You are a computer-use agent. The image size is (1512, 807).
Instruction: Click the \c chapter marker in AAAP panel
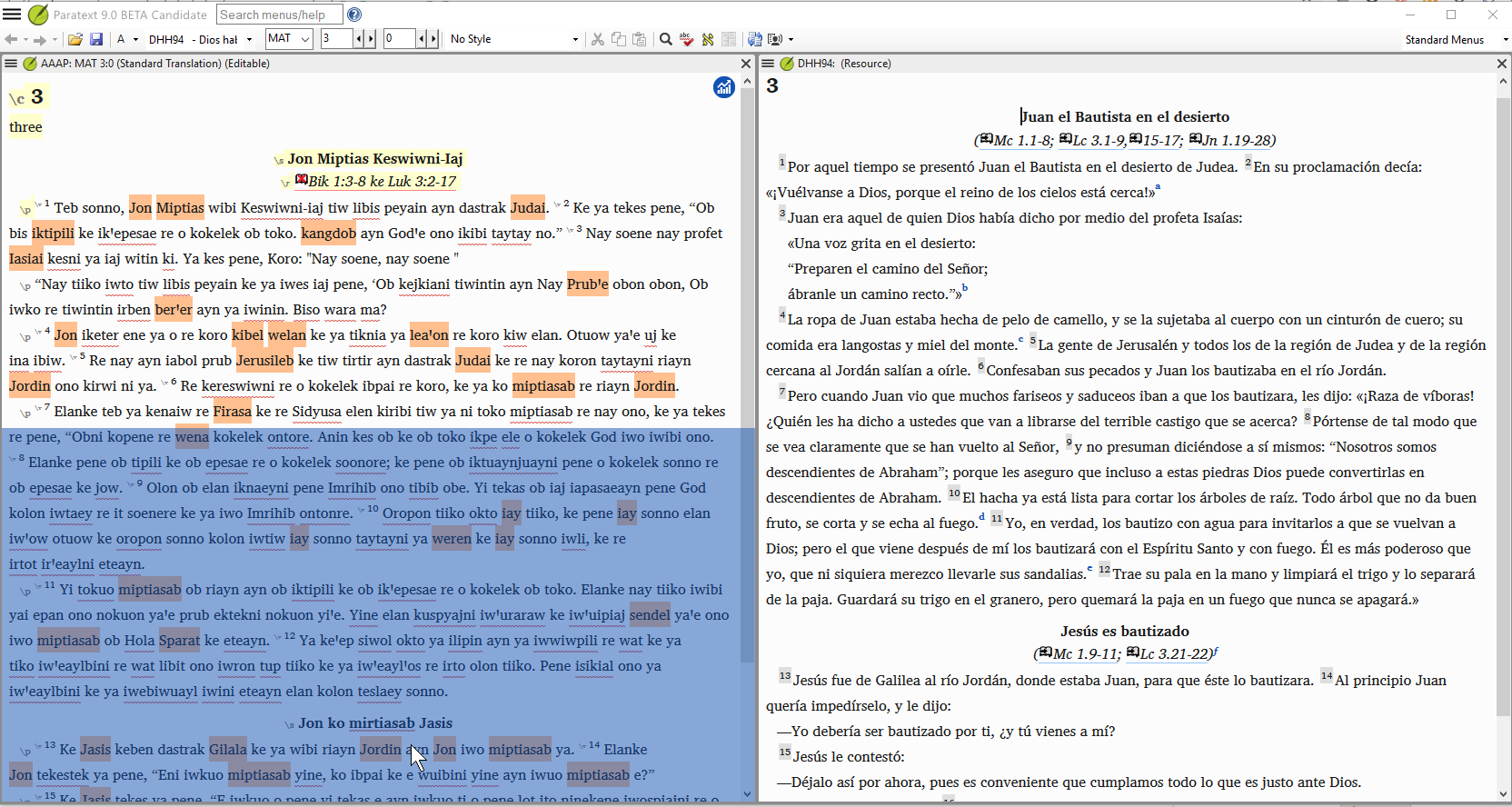(17, 99)
